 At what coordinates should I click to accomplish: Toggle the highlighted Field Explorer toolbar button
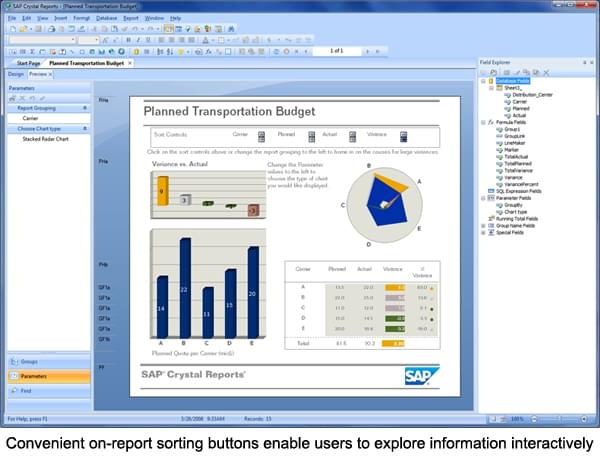(x=168, y=29)
